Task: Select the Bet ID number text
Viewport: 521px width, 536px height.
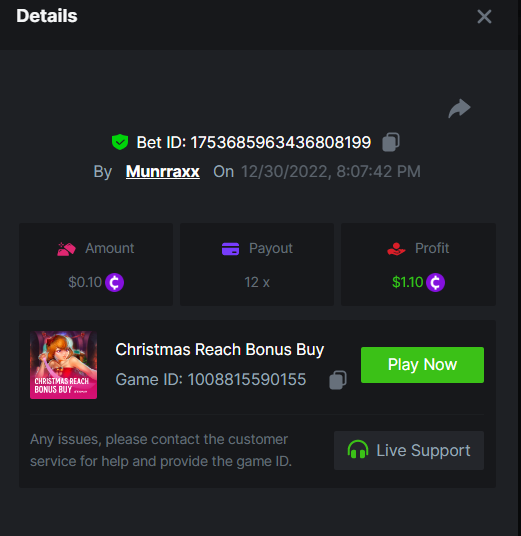Action: pyautogui.click(x=280, y=142)
